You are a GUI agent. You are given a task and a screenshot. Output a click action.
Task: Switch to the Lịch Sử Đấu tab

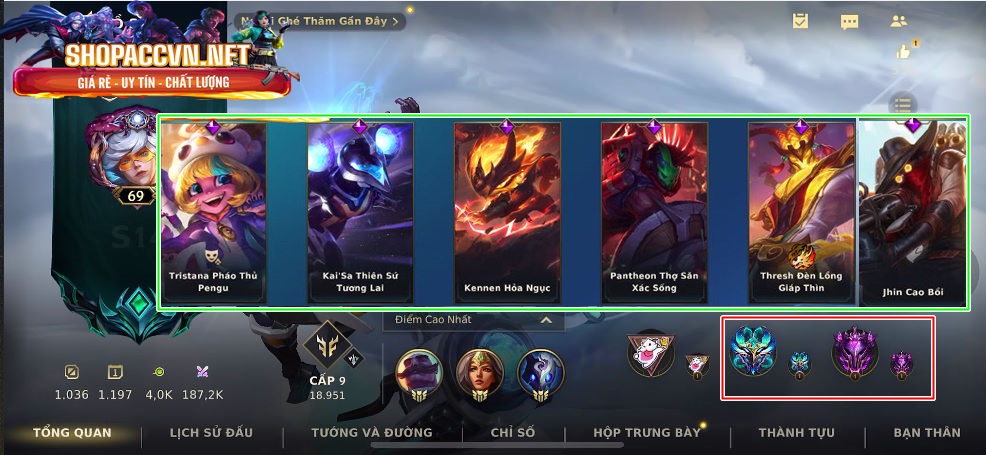(211, 432)
